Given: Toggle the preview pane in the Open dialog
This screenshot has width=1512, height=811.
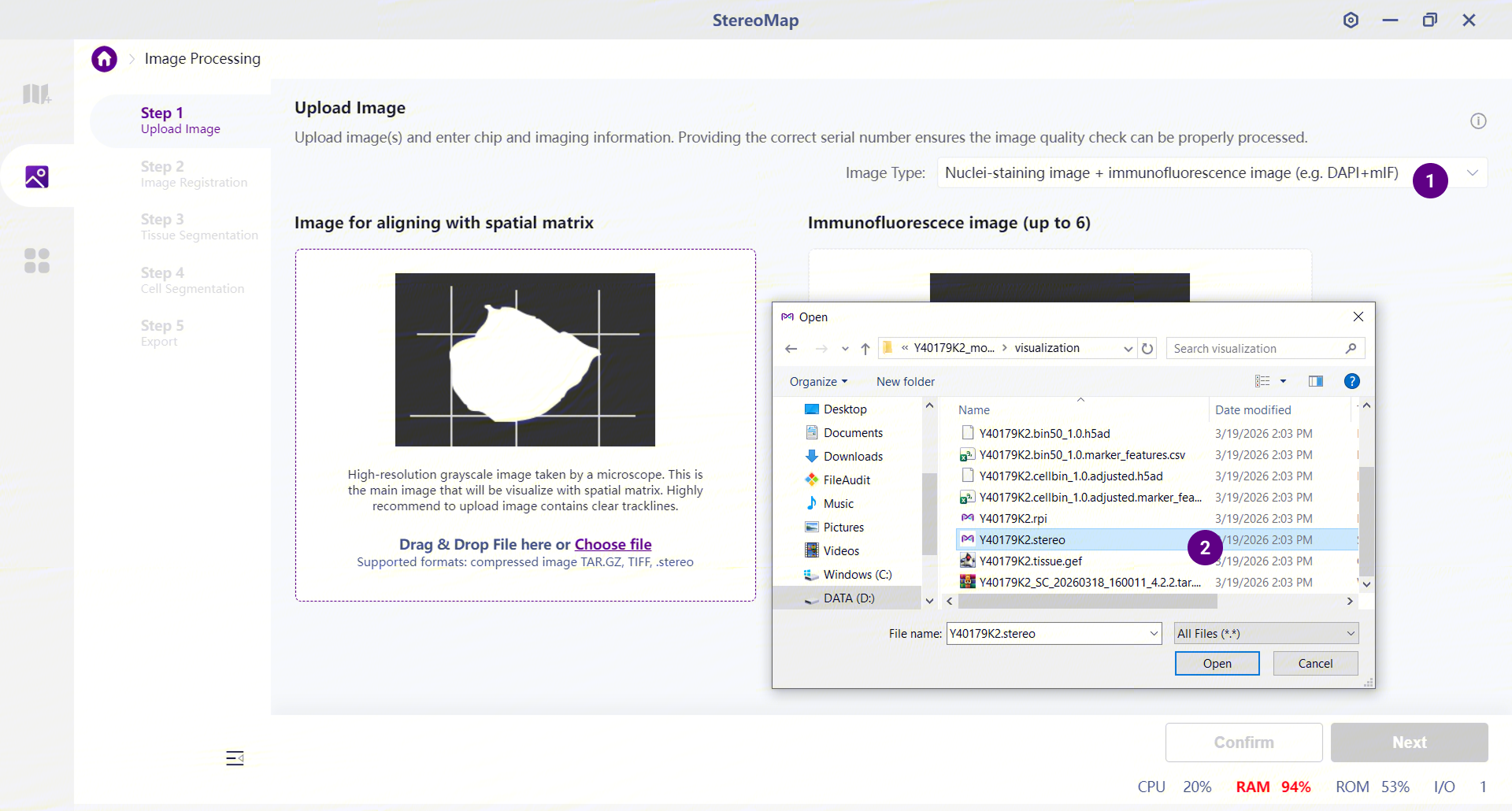Looking at the screenshot, I should [x=1315, y=381].
